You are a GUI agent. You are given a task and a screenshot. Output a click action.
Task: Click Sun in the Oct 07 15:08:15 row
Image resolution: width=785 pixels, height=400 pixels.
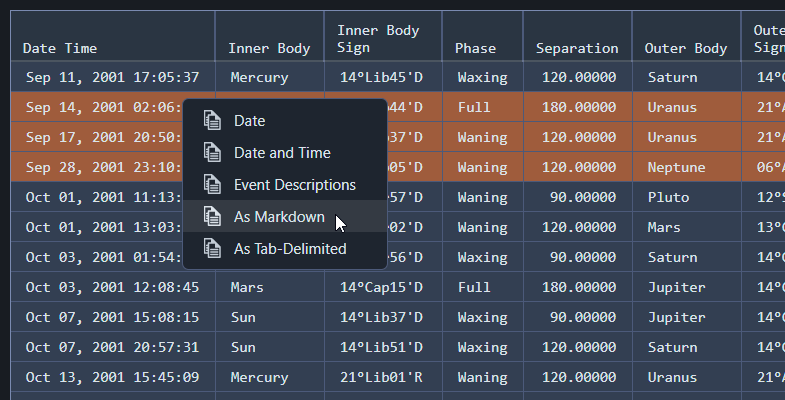(x=243, y=317)
